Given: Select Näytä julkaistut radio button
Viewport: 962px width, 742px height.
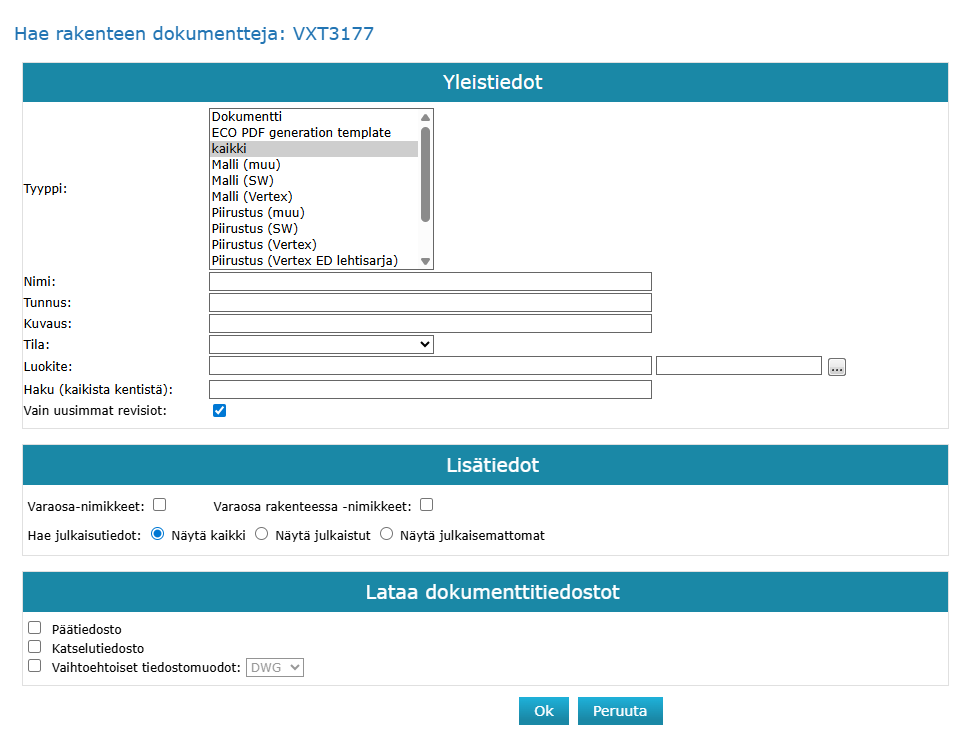Looking at the screenshot, I should (x=262, y=535).
